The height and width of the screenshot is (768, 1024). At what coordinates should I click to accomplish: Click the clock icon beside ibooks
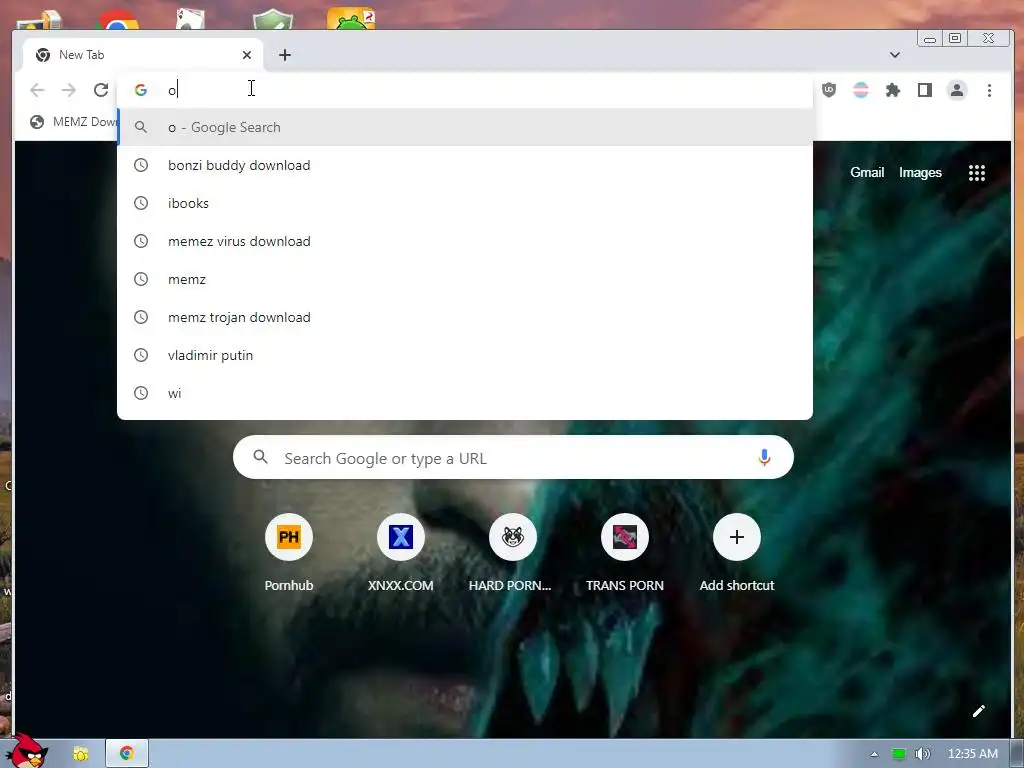[141, 203]
